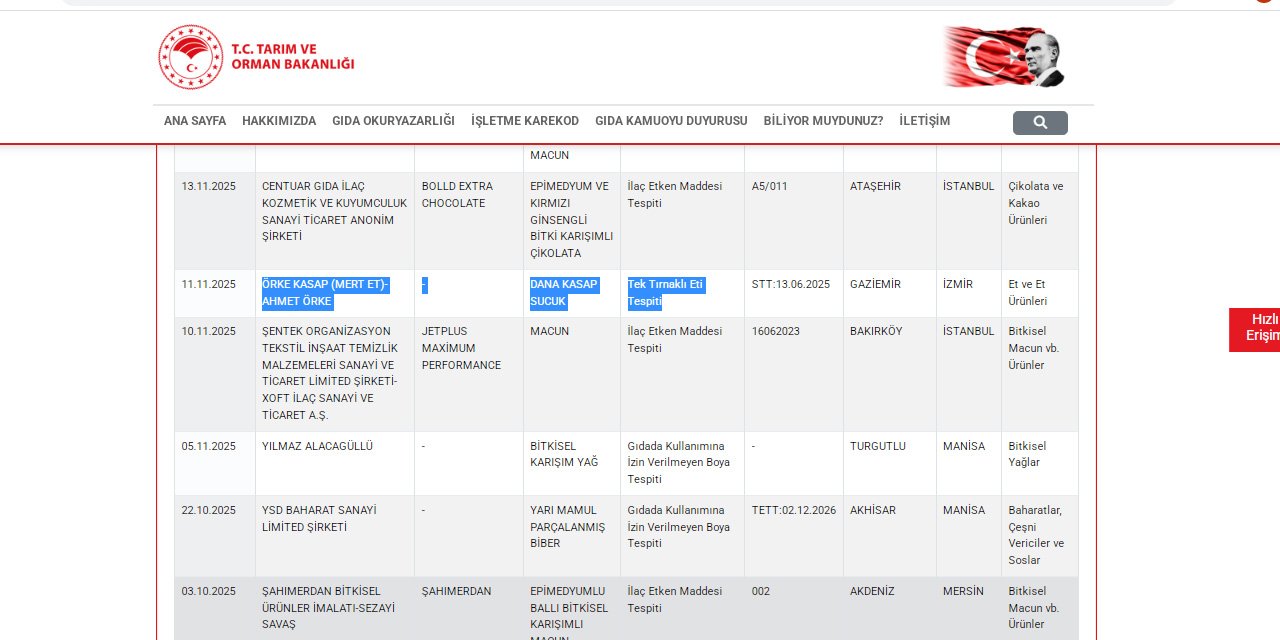Open GIDA KAMUOYU DUYURUSU page
This screenshot has height=640, width=1280.
[671, 121]
